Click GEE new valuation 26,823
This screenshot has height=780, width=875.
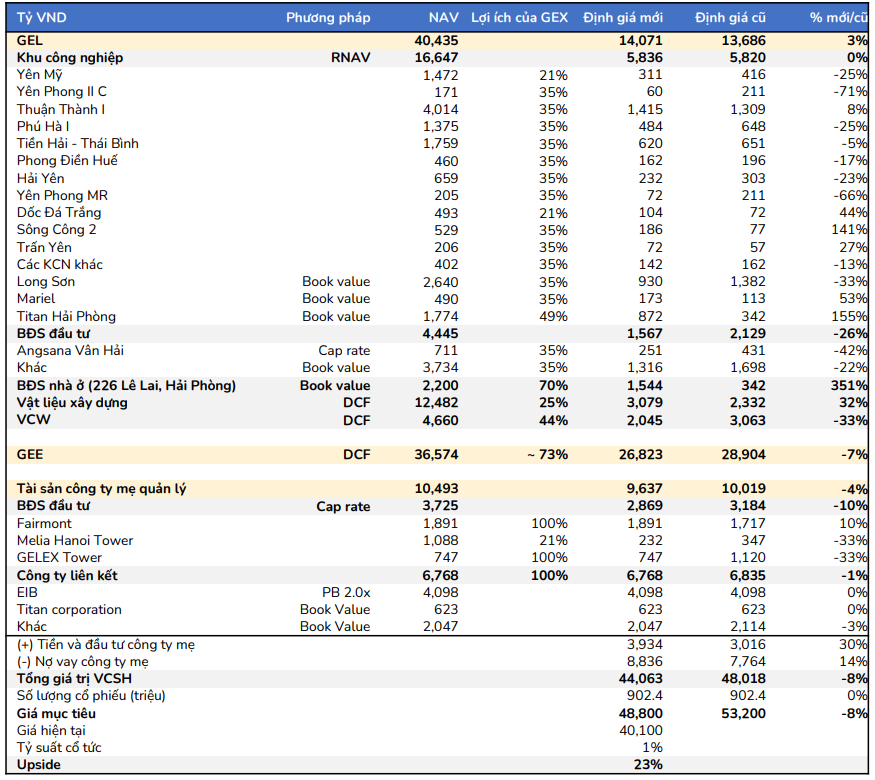641,455
